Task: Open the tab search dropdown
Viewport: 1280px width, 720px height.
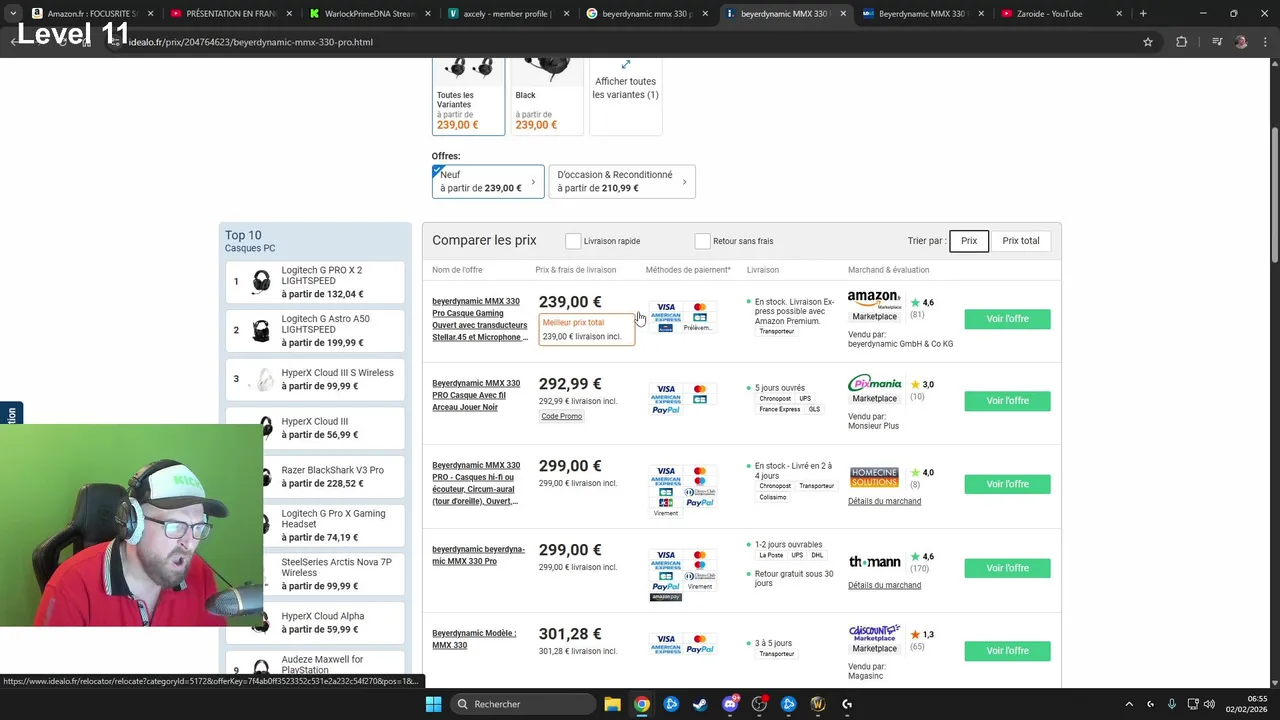Action: tap(12, 14)
